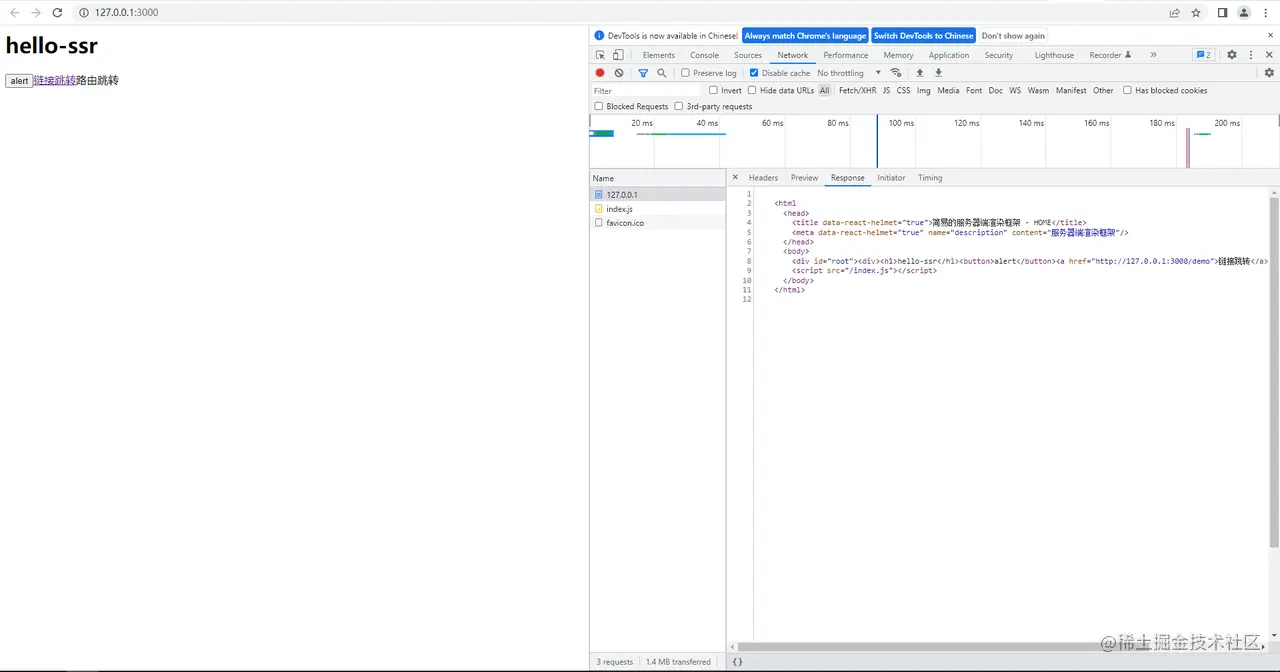1280x672 pixels.
Task: Open DevTools settings gear icon
Action: click(x=1232, y=55)
